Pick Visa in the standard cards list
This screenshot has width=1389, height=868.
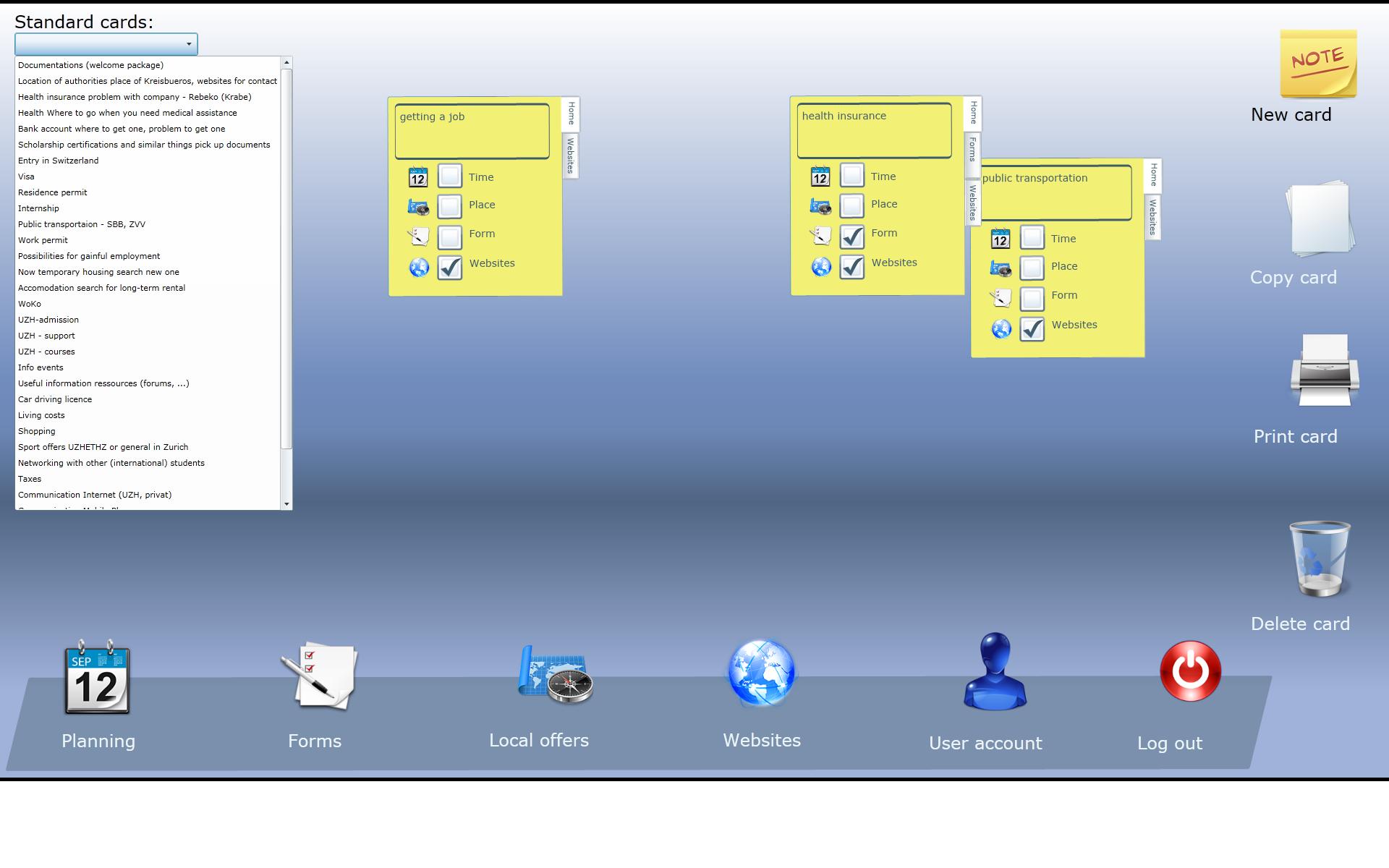(148, 176)
